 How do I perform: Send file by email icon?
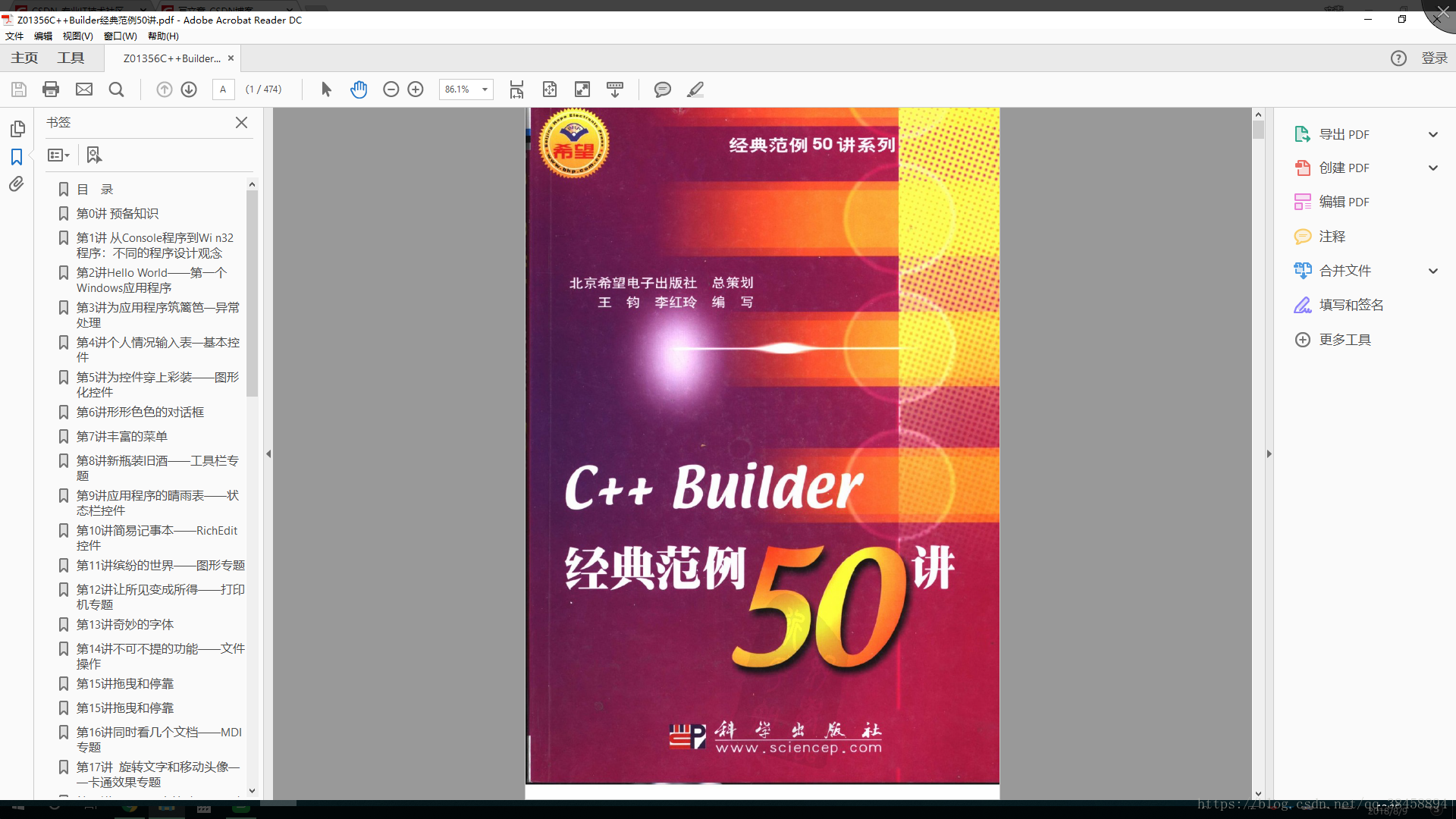coord(84,89)
